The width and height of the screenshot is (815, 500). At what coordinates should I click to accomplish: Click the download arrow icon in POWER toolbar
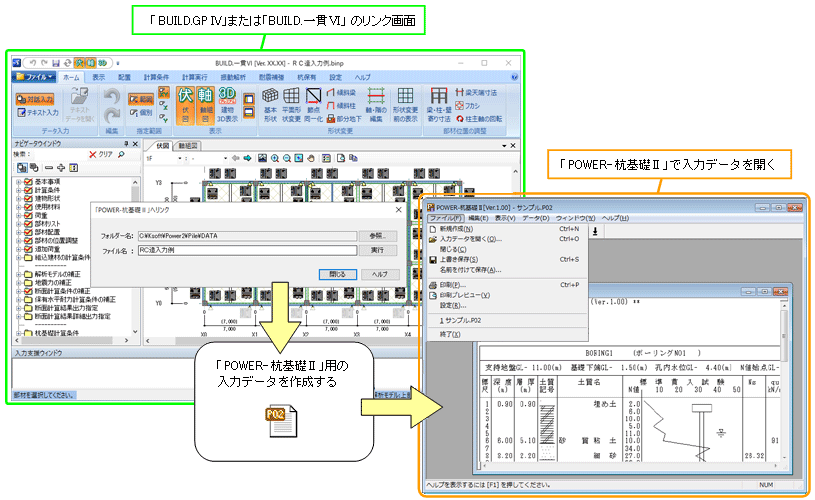point(595,231)
